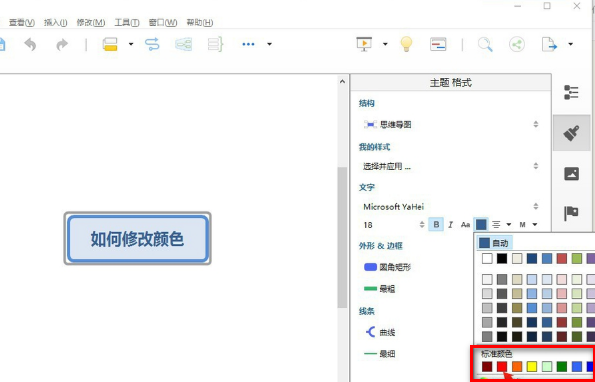Pick the black swatch in theme colors

(502, 259)
